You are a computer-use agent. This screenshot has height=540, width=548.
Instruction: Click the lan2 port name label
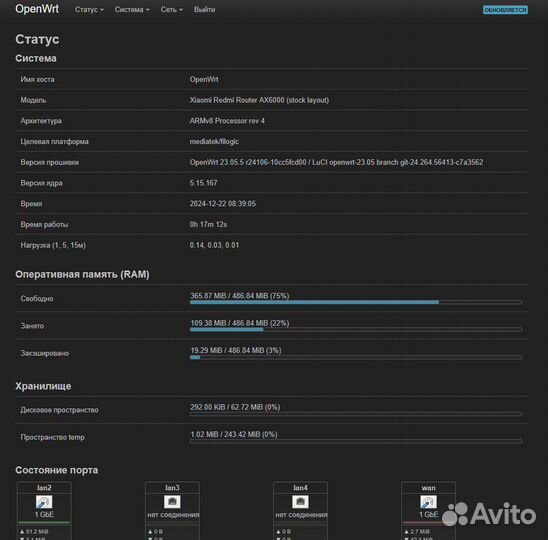pyautogui.click(x=44, y=488)
